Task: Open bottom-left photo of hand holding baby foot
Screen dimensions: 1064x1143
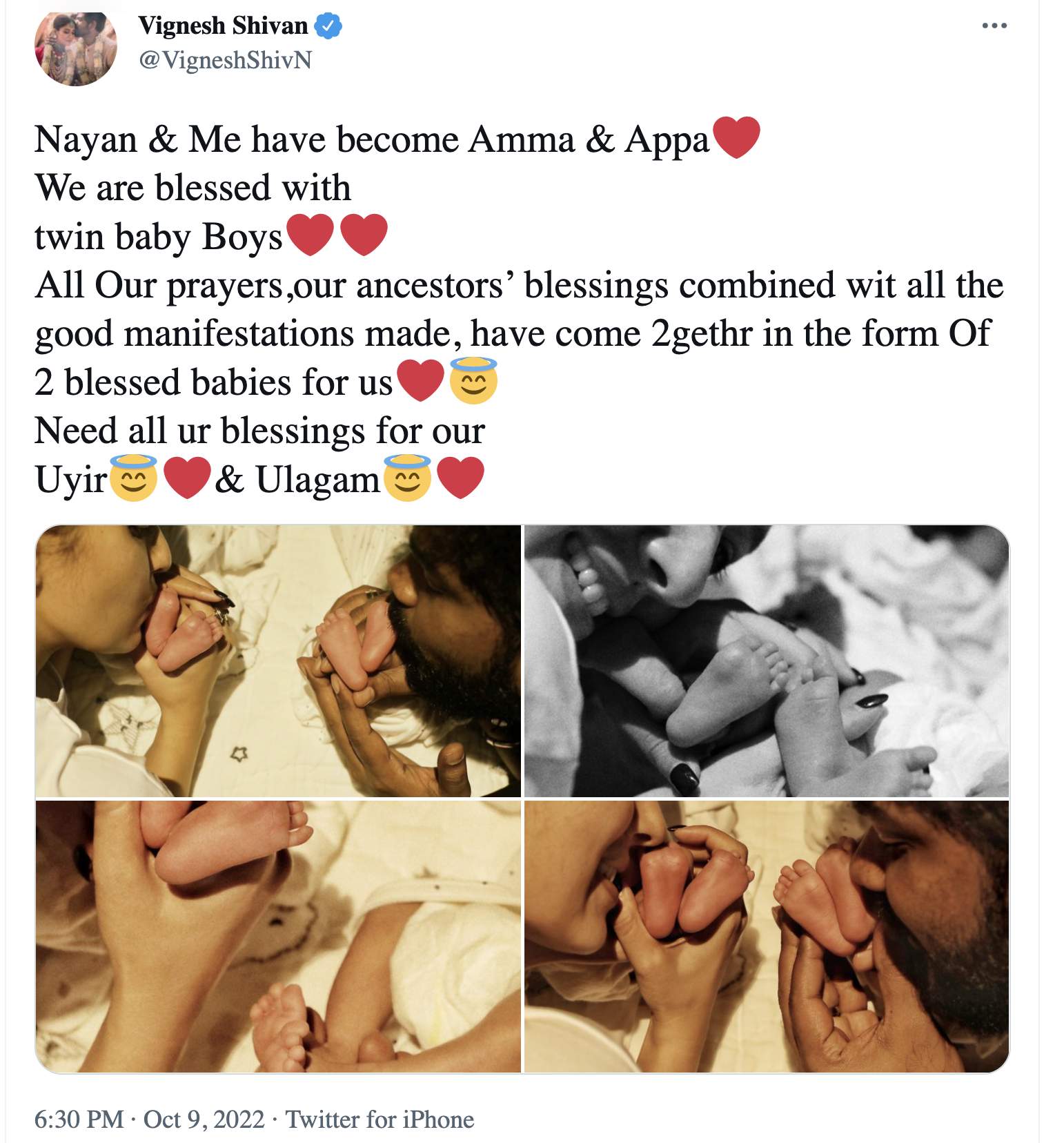Action: (278, 937)
